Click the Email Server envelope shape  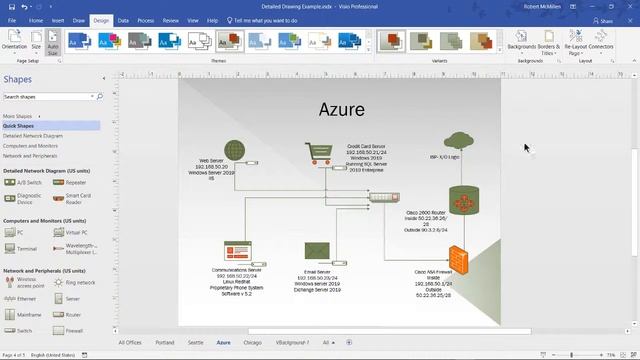coord(317,251)
